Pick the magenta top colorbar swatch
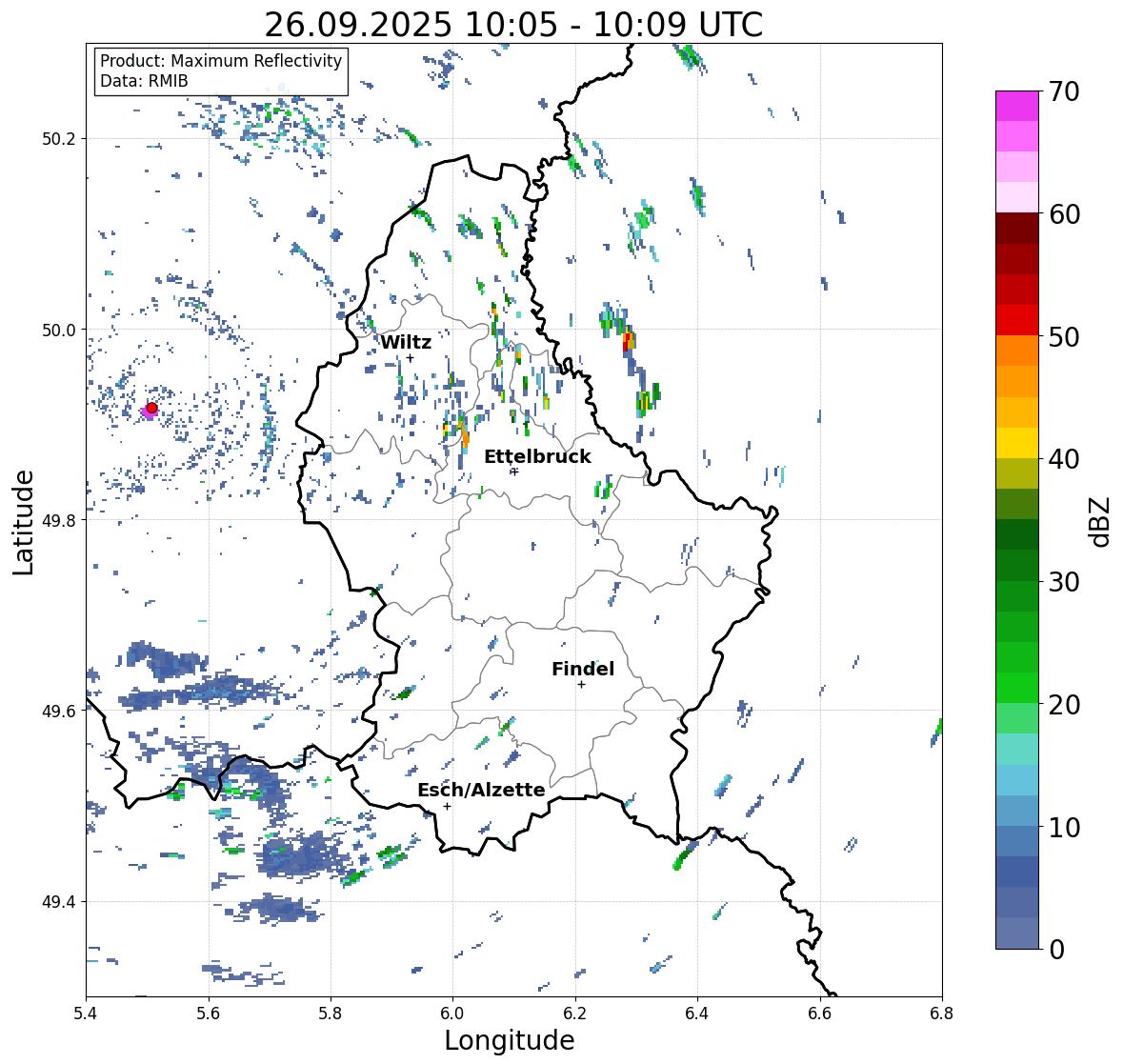The width and height of the screenshot is (1123, 1064). pos(1017,106)
